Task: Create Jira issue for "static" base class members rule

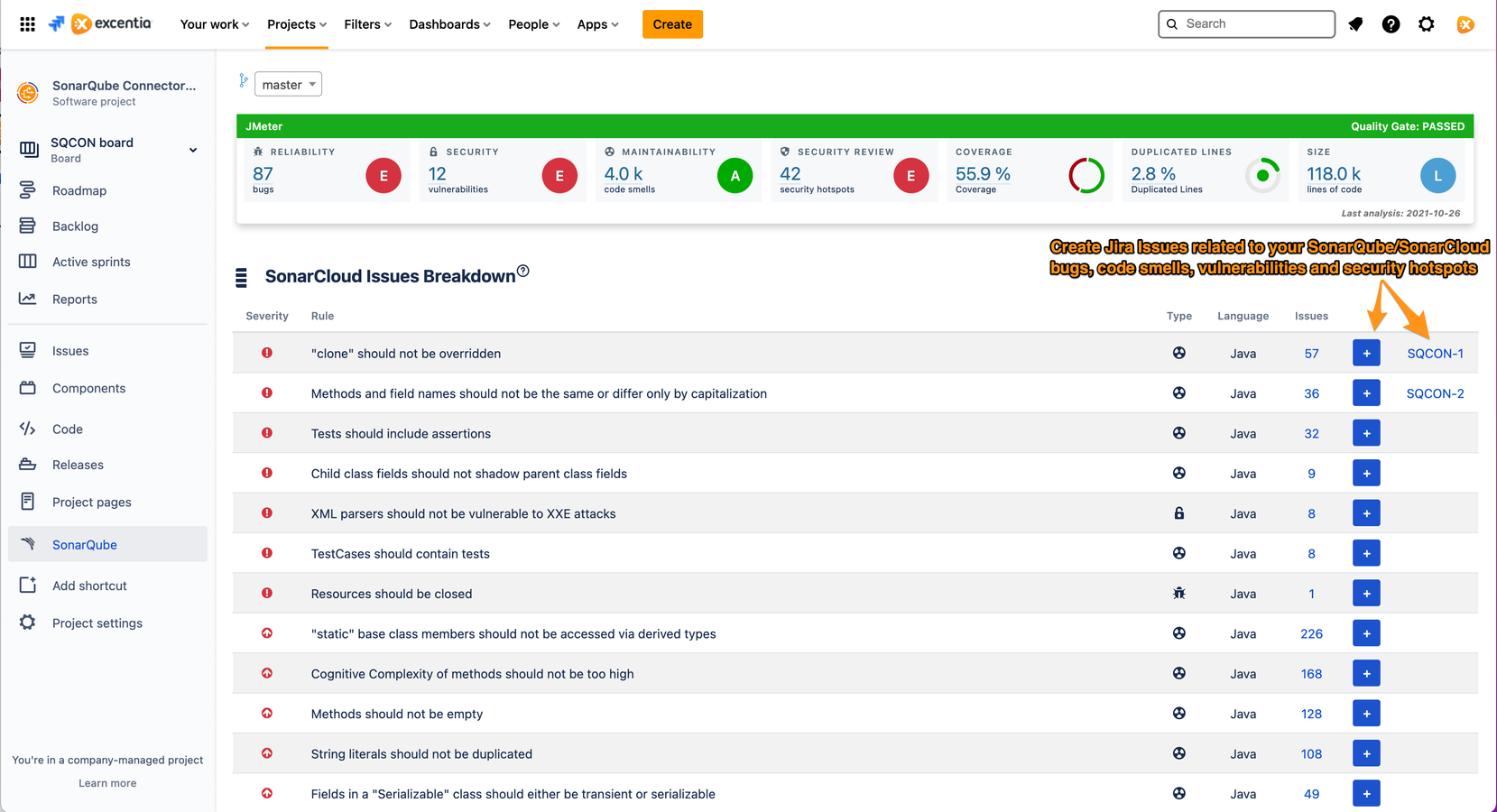Action: pos(1366,633)
